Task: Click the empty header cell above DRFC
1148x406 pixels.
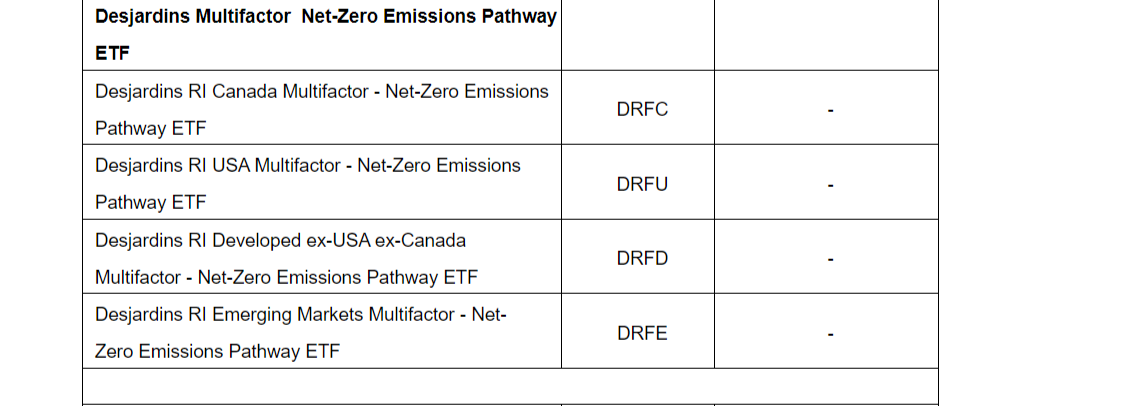Action: [x=638, y=35]
